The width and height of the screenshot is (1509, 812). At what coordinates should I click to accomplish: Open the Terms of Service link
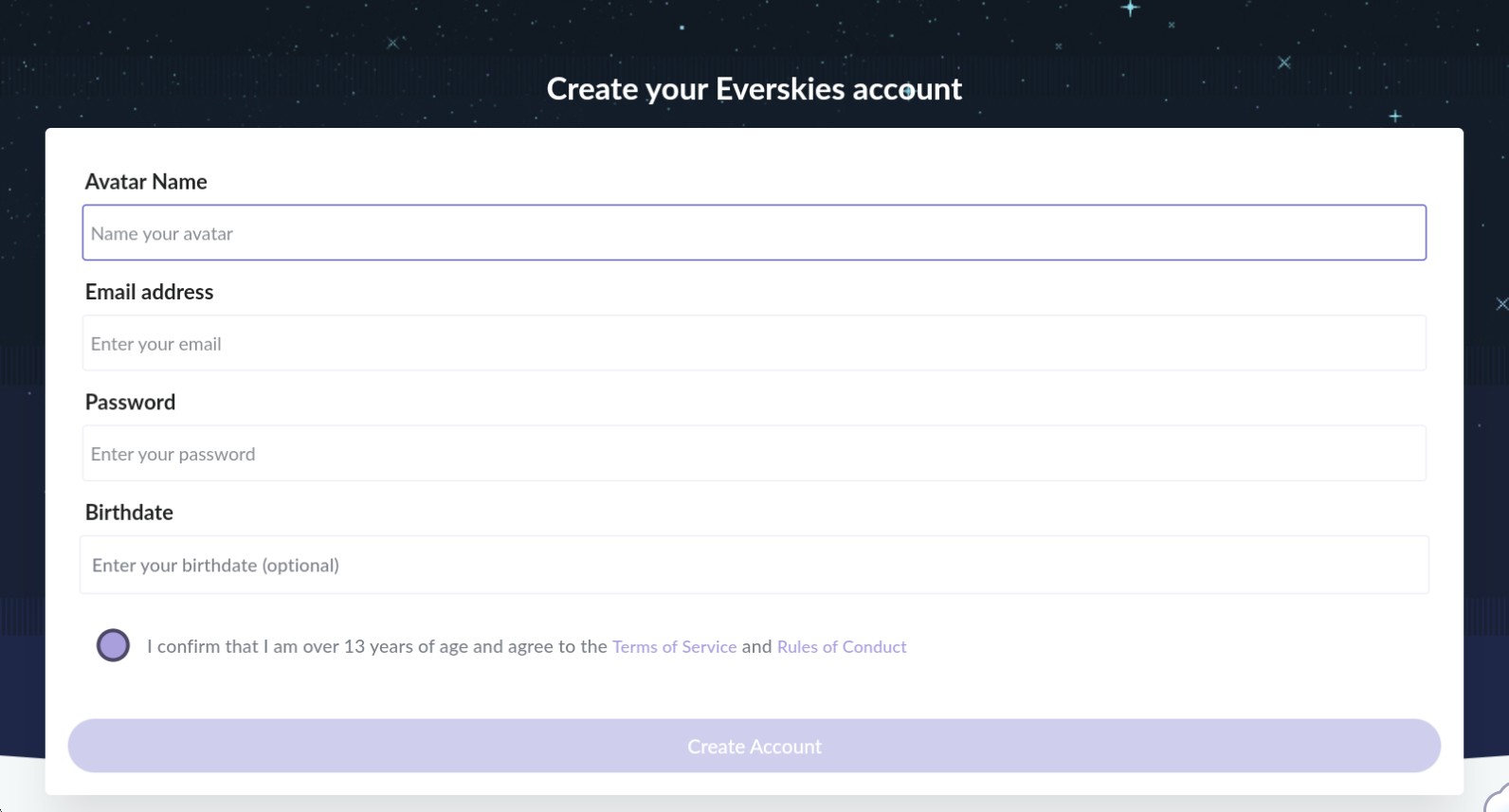(674, 647)
